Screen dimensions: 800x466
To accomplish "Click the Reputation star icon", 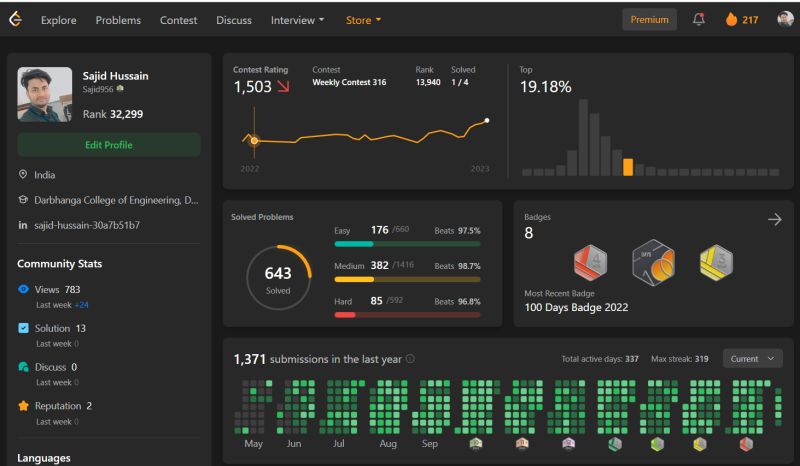I will point(23,406).
